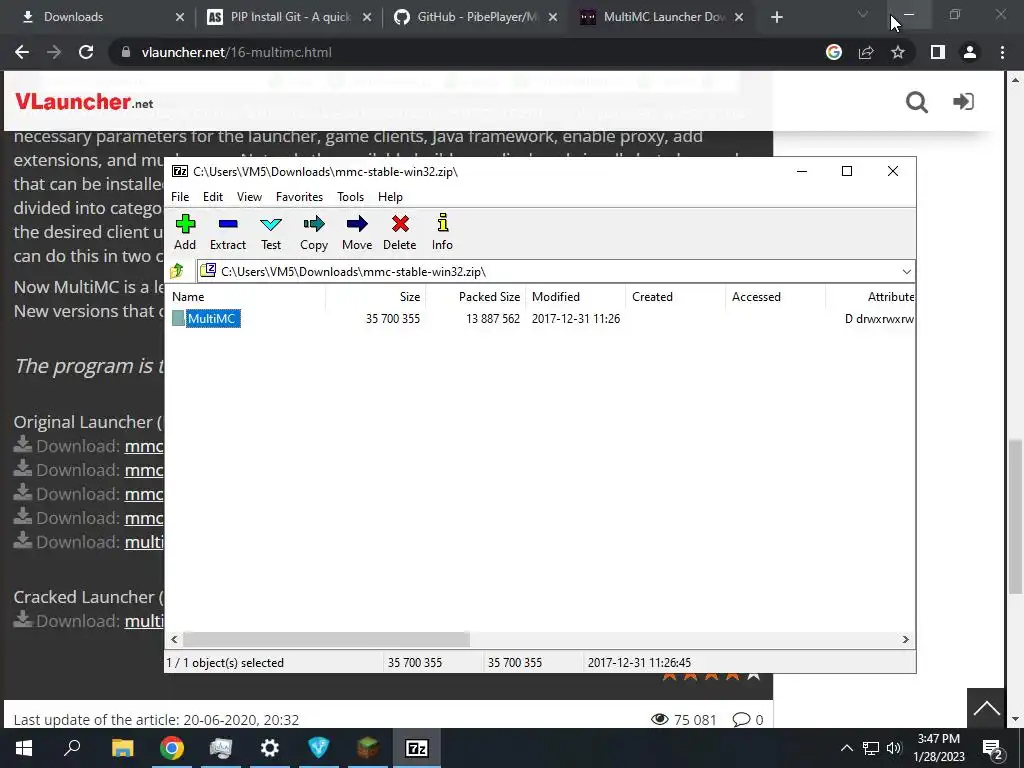Click the Google icon in address bar
This screenshot has width=1024, height=768.
click(834, 52)
